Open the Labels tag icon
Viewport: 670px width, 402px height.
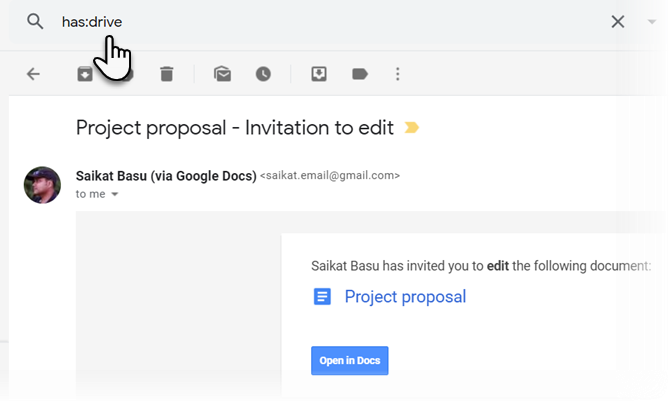pos(359,74)
